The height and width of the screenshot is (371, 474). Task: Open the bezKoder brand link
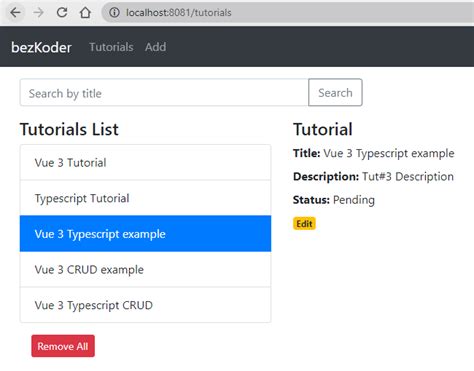[41, 47]
